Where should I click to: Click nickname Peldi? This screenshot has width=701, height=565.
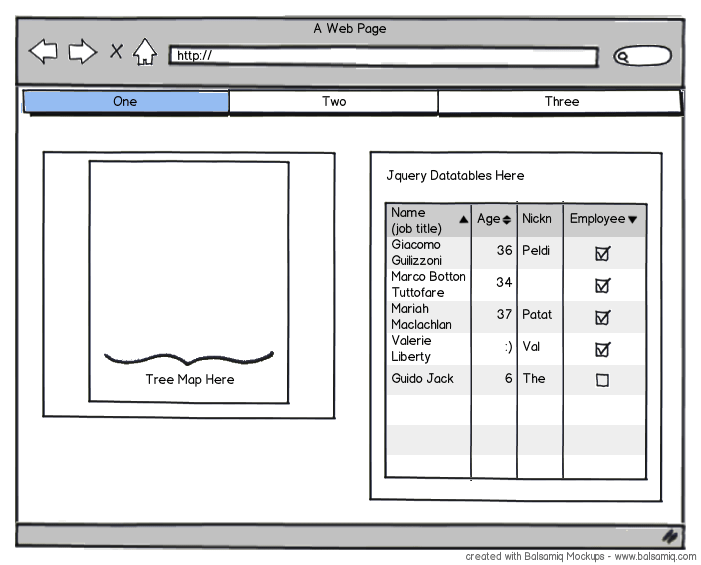(x=536, y=250)
